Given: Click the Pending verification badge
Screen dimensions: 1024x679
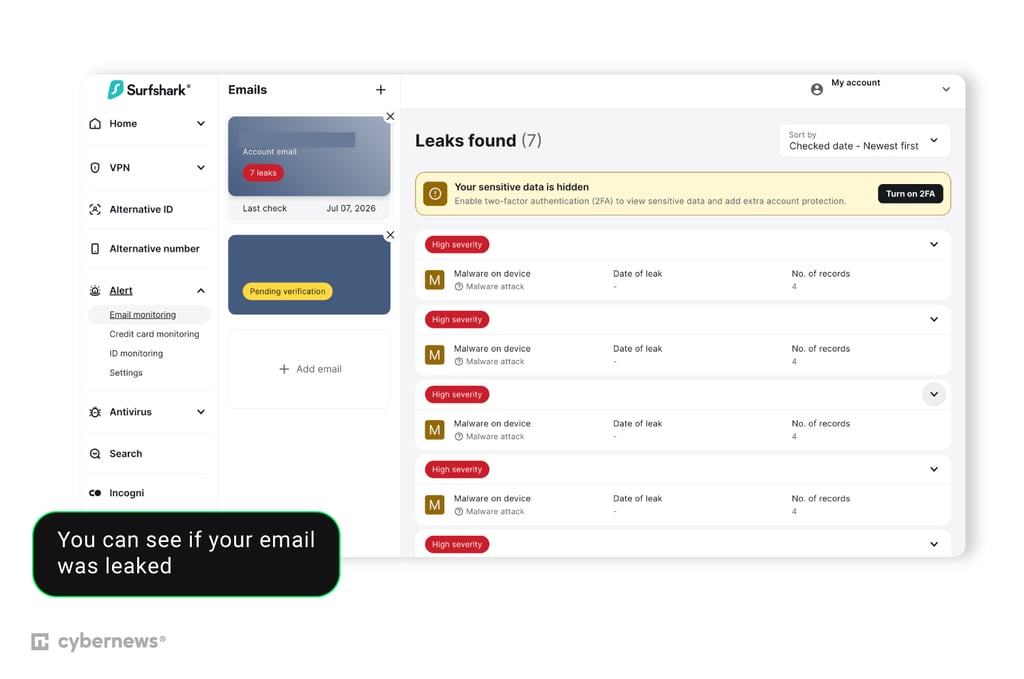Looking at the screenshot, I should 287,291.
